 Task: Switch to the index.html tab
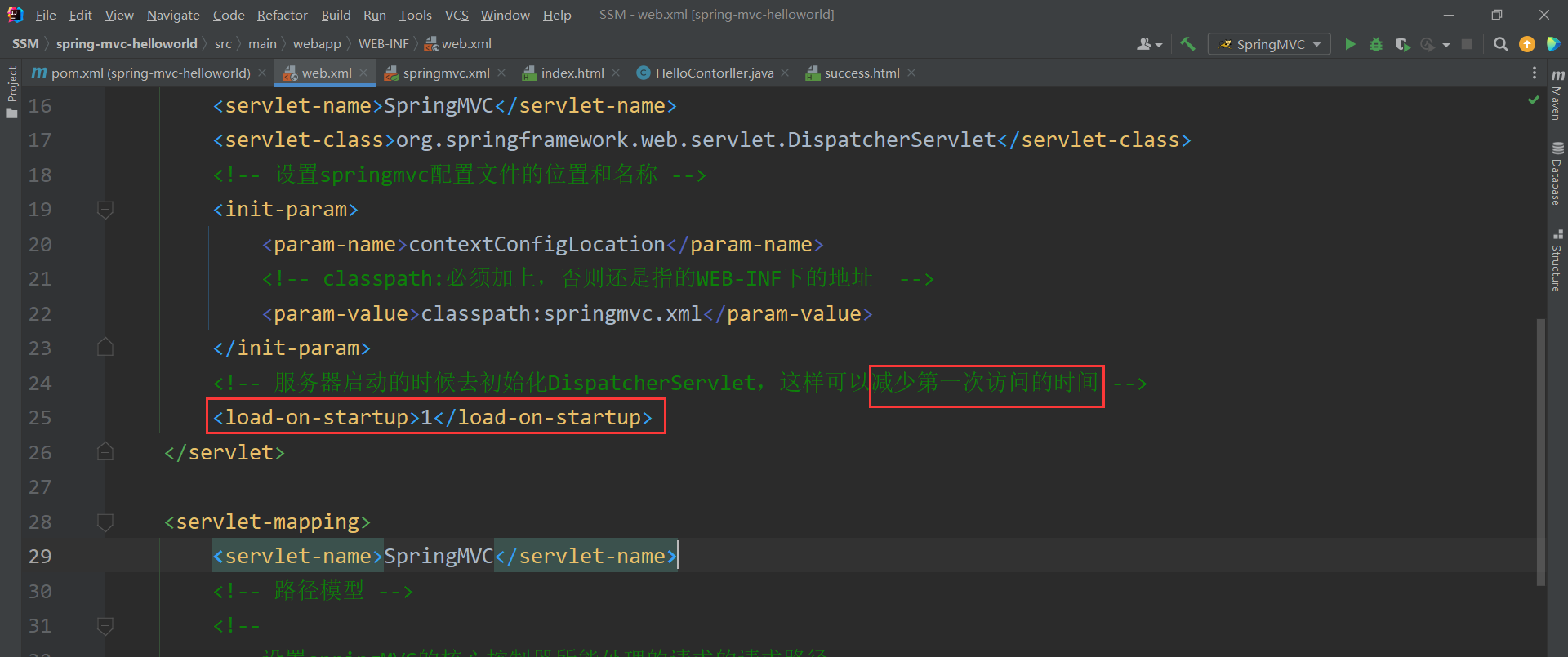coord(572,73)
